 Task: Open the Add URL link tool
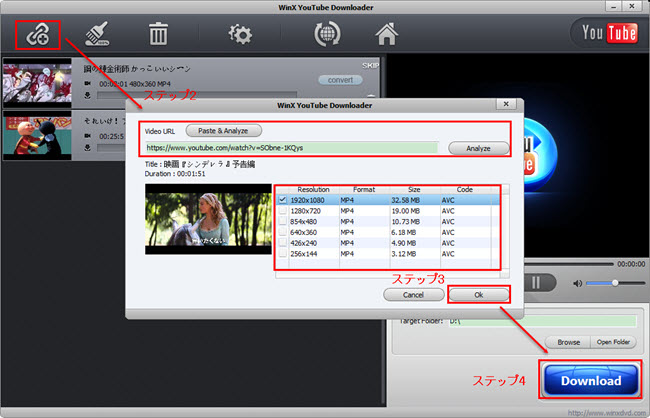pos(38,35)
